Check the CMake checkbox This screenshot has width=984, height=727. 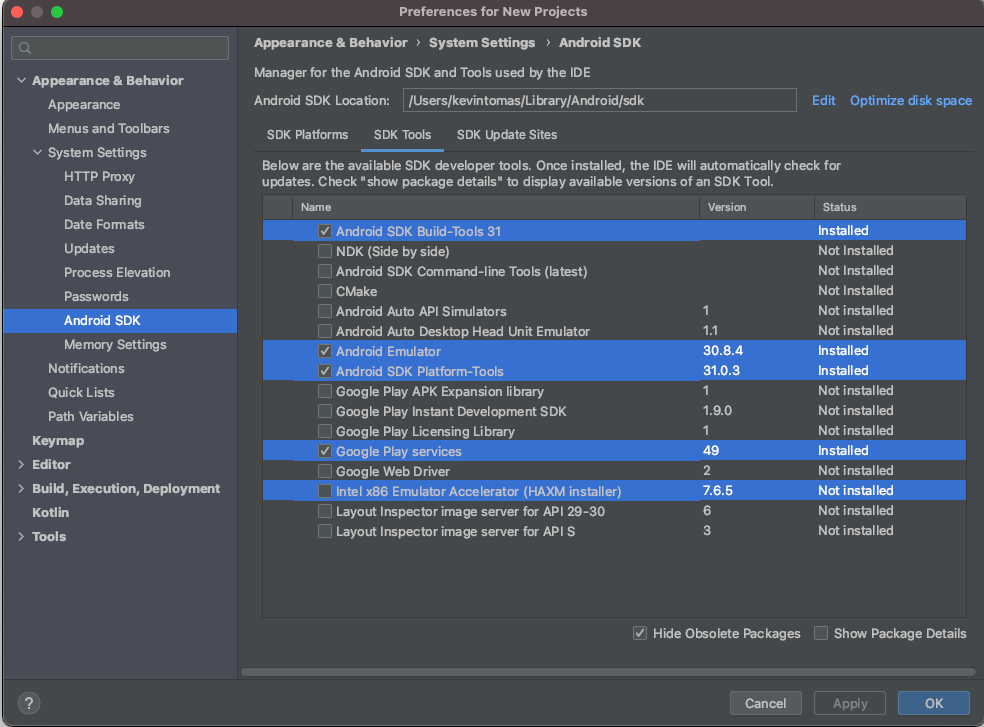point(324,291)
